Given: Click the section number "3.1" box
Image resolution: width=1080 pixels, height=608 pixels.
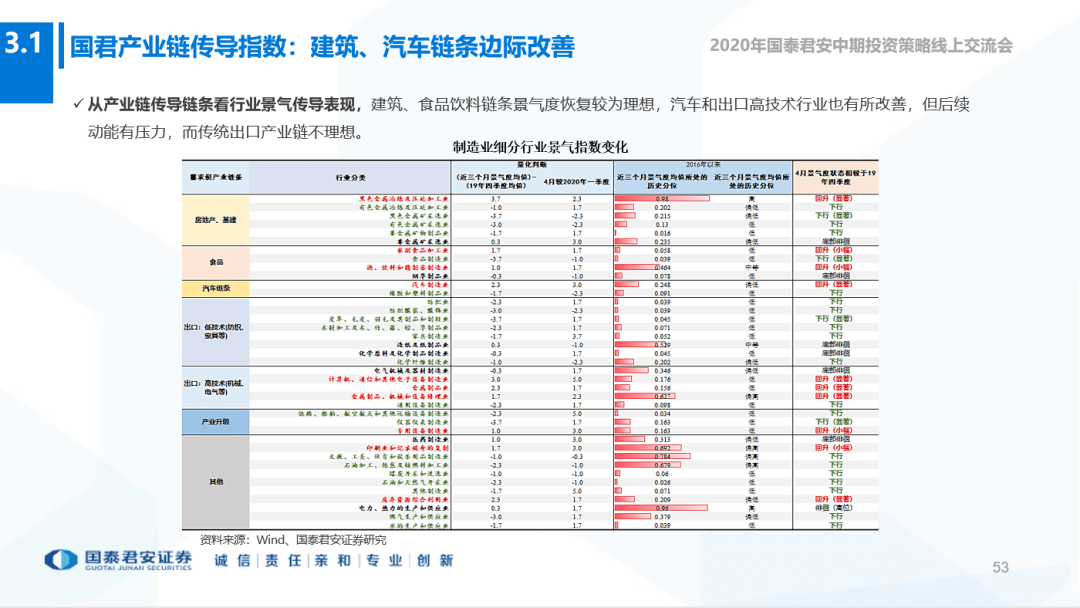Looking at the screenshot, I should tap(26, 63).
